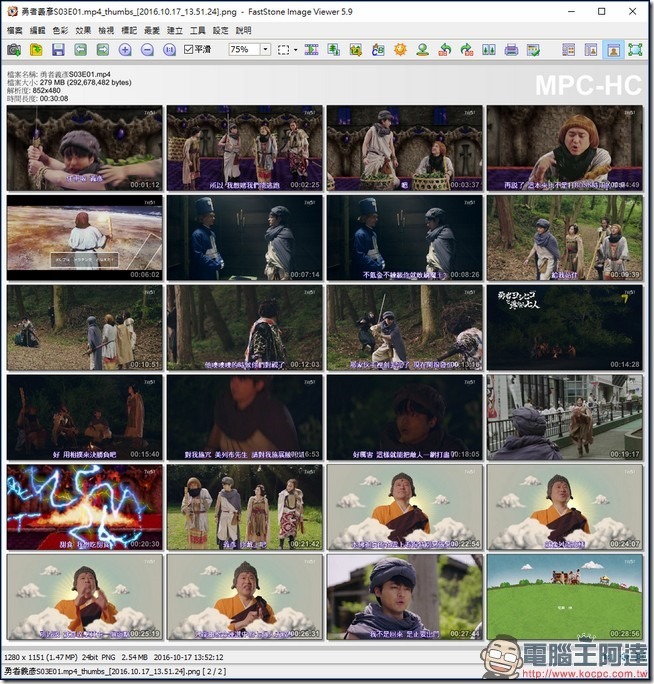The height and width of the screenshot is (684, 654).
Task: Open the 說明 menu
Action: pyautogui.click(x=243, y=30)
